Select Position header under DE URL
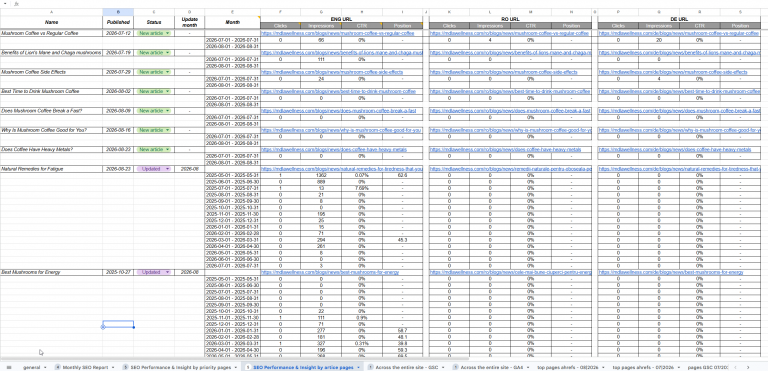768x371 pixels. coord(740,25)
